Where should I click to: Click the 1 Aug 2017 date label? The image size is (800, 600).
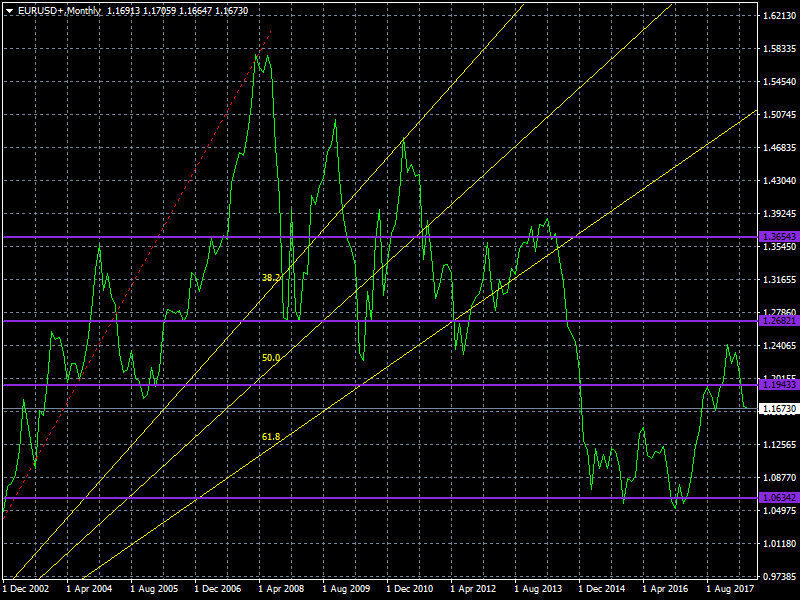tap(730, 589)
